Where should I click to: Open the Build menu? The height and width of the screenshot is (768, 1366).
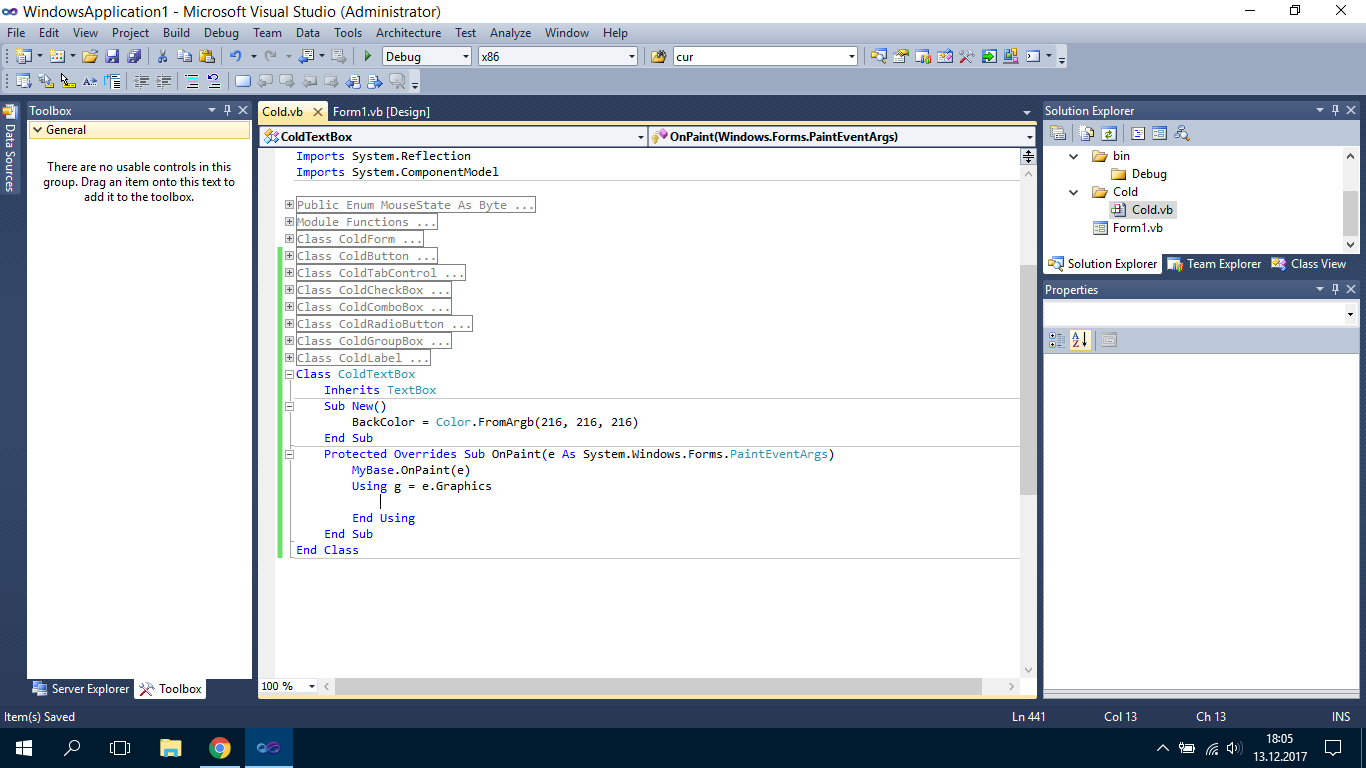point(176,33)
